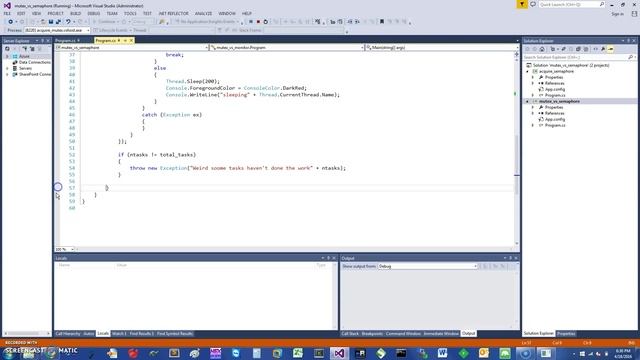The image size is (640, 360).
Task: Open the DEBUG menu
Action: (x=93, y=13)
